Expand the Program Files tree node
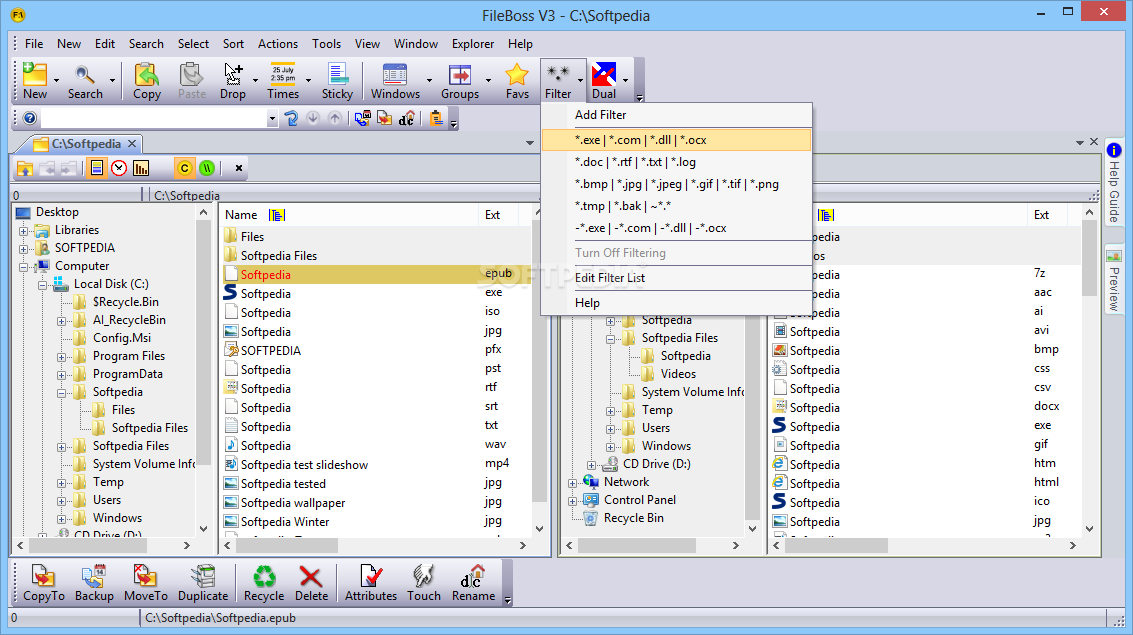Viewport: 1133px width, 635px height. [x=61, y=357]
